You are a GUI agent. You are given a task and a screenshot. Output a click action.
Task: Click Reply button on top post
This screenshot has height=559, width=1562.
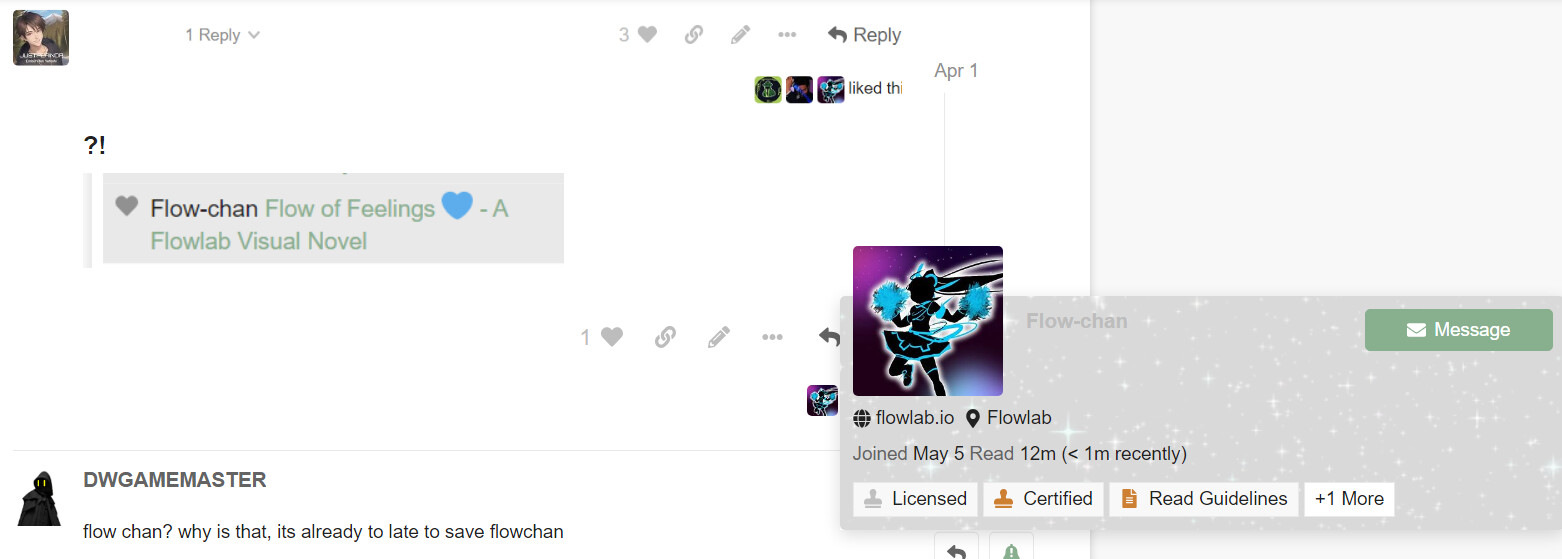(x=864, y=35)
